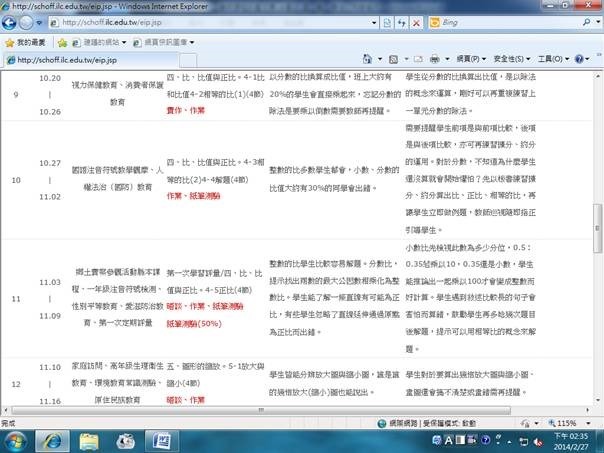
Task: Click the 建議的網站 favorites bar link
Action: pos(96,43)
